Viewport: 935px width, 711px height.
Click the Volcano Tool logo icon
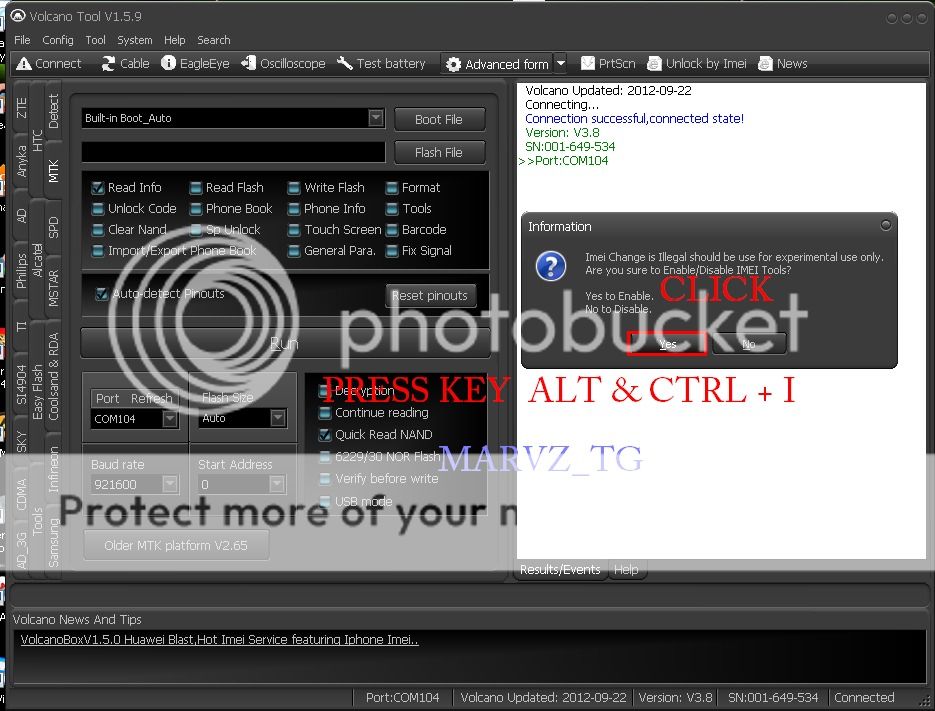18,16
